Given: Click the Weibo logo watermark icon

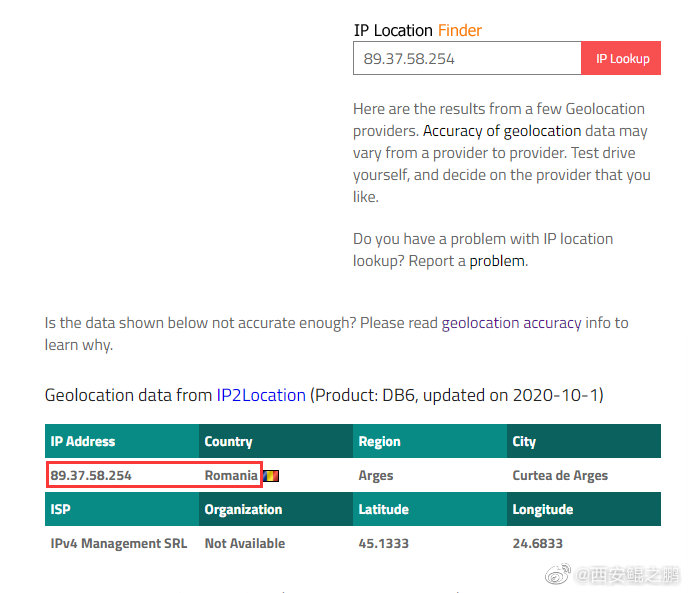Looking at the screenshot, I should [558, 574].
